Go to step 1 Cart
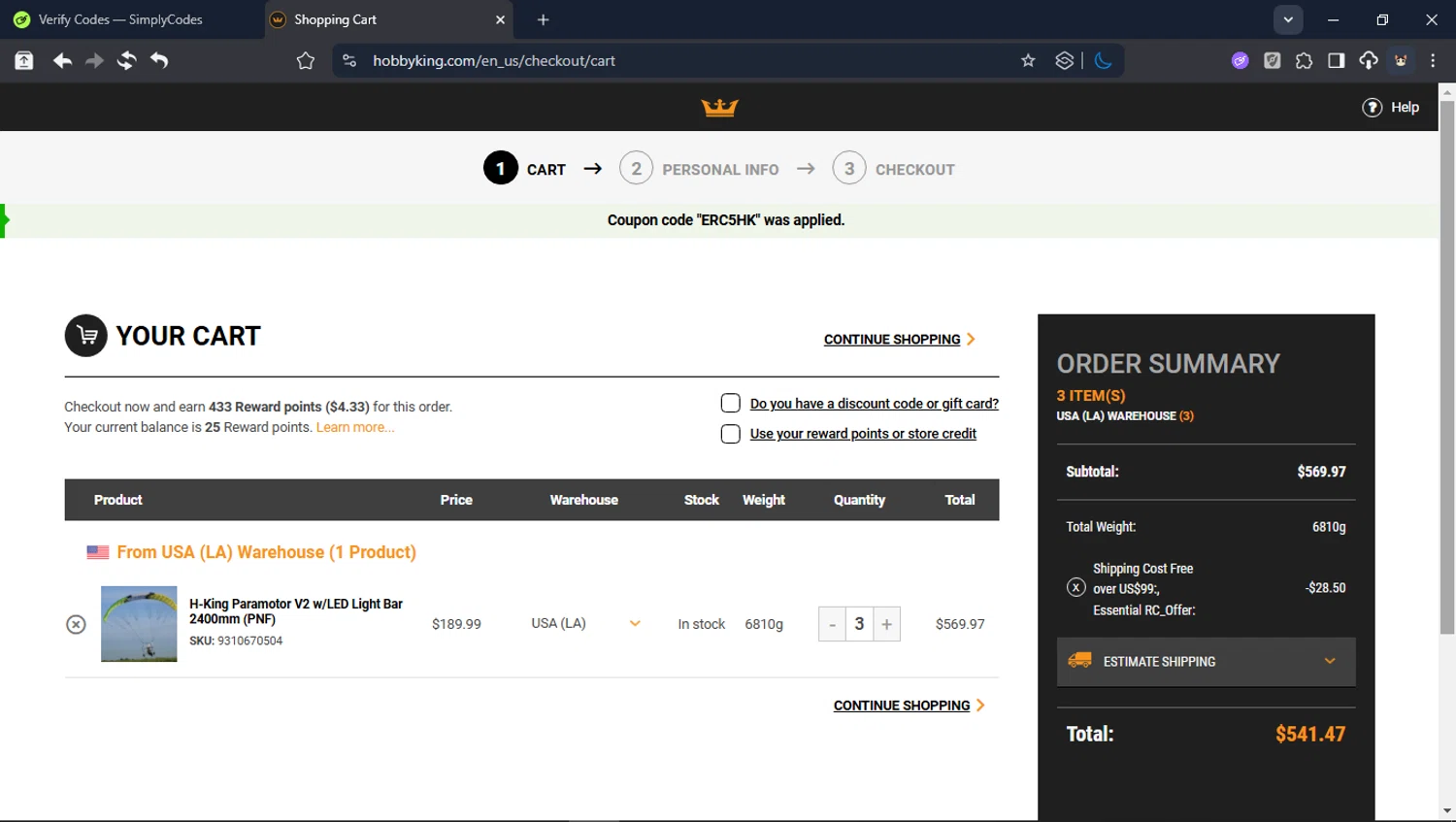This screenshot has width=1456, height=822. point(525,169)
